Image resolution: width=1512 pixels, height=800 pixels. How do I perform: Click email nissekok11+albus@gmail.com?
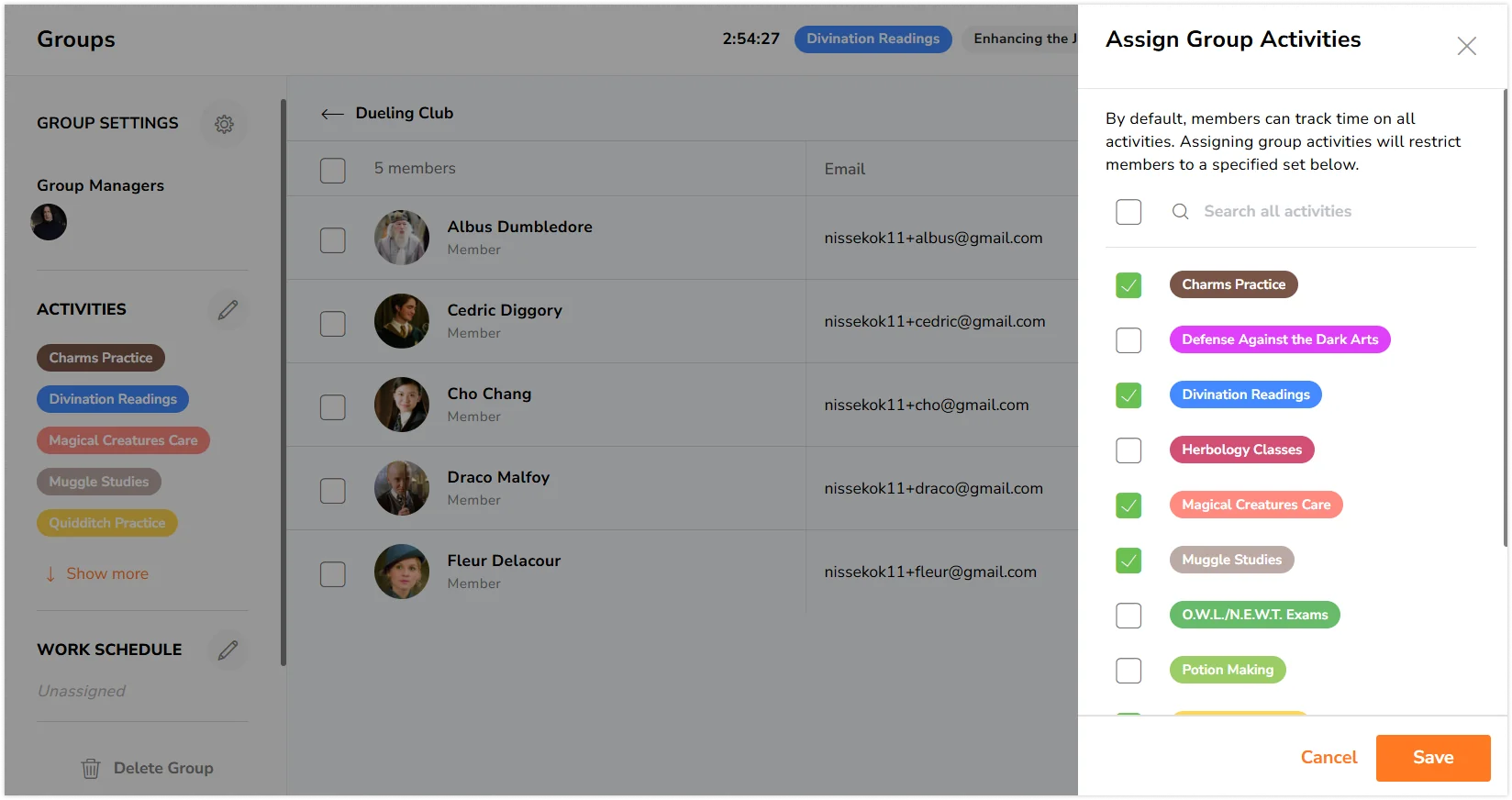(x=933, y=239)
